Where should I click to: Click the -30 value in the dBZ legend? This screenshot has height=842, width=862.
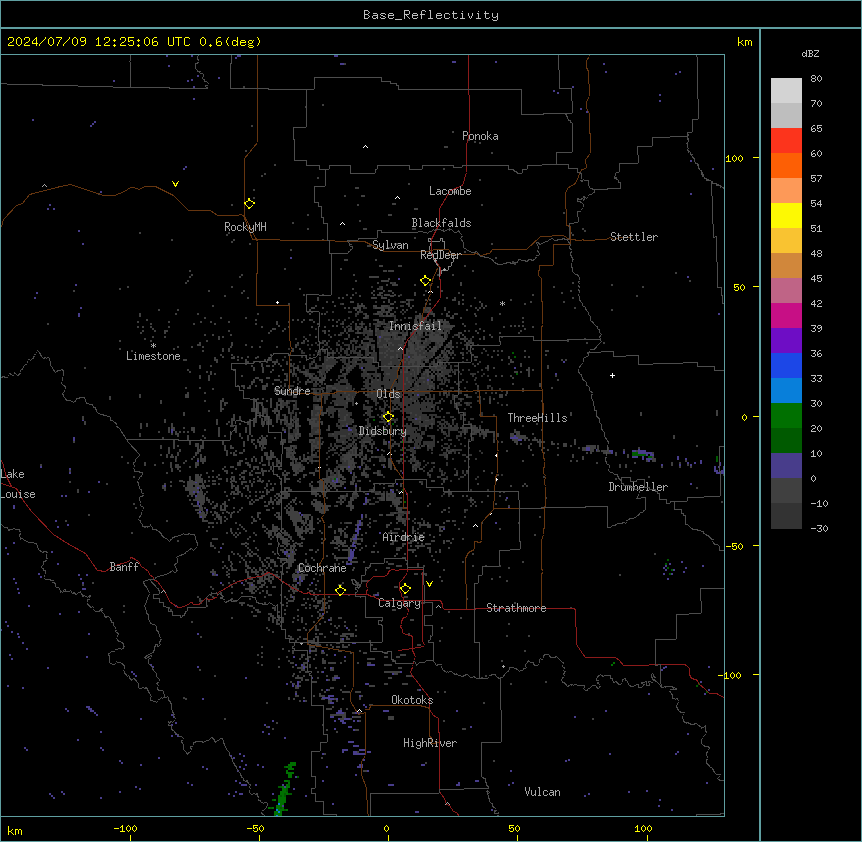click(x=819, y=529)
